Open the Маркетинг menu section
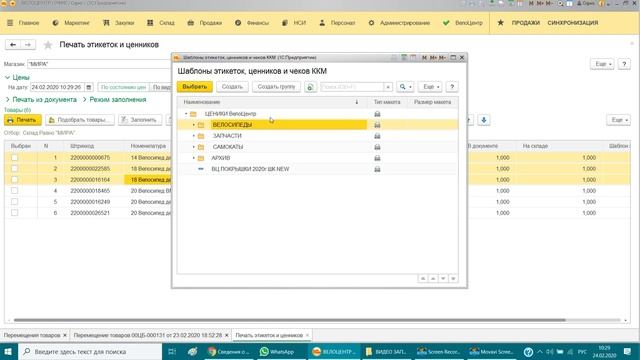Viewport: 640px width, 360px height. 71,23
